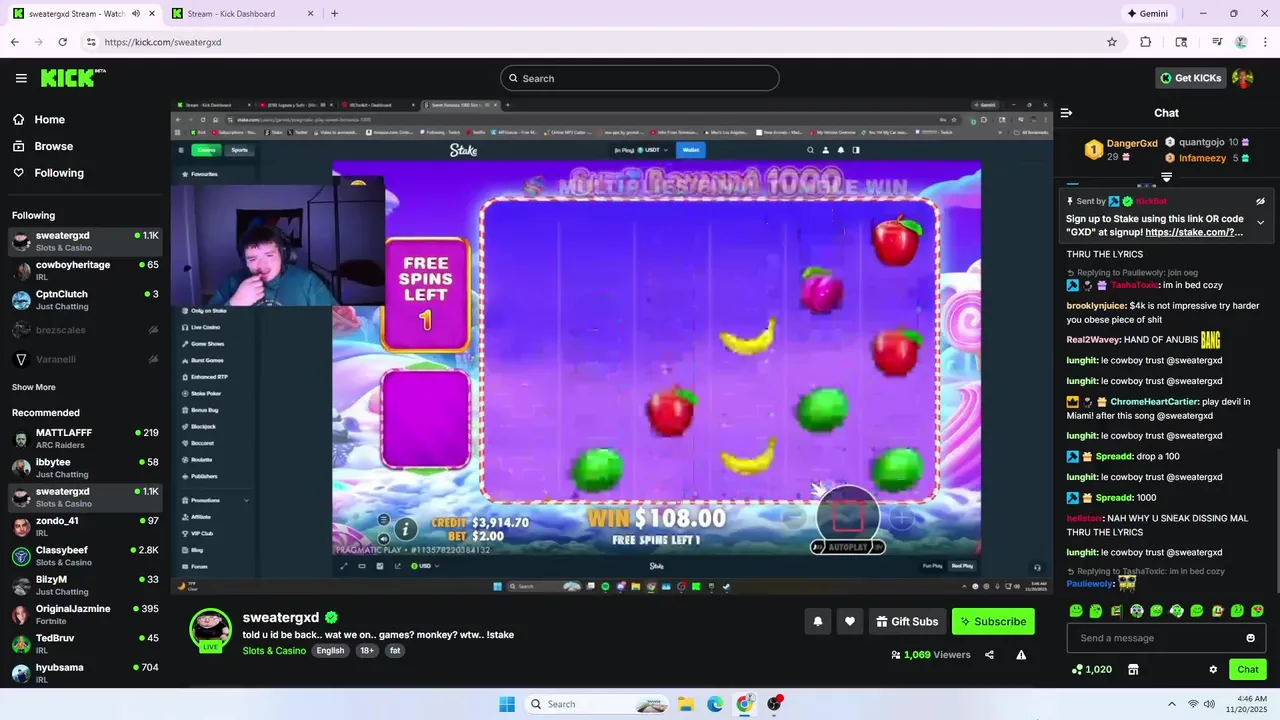The image size is (1280, 720).
Task: Share the stream via share icon
Action: tap(989, 655)
